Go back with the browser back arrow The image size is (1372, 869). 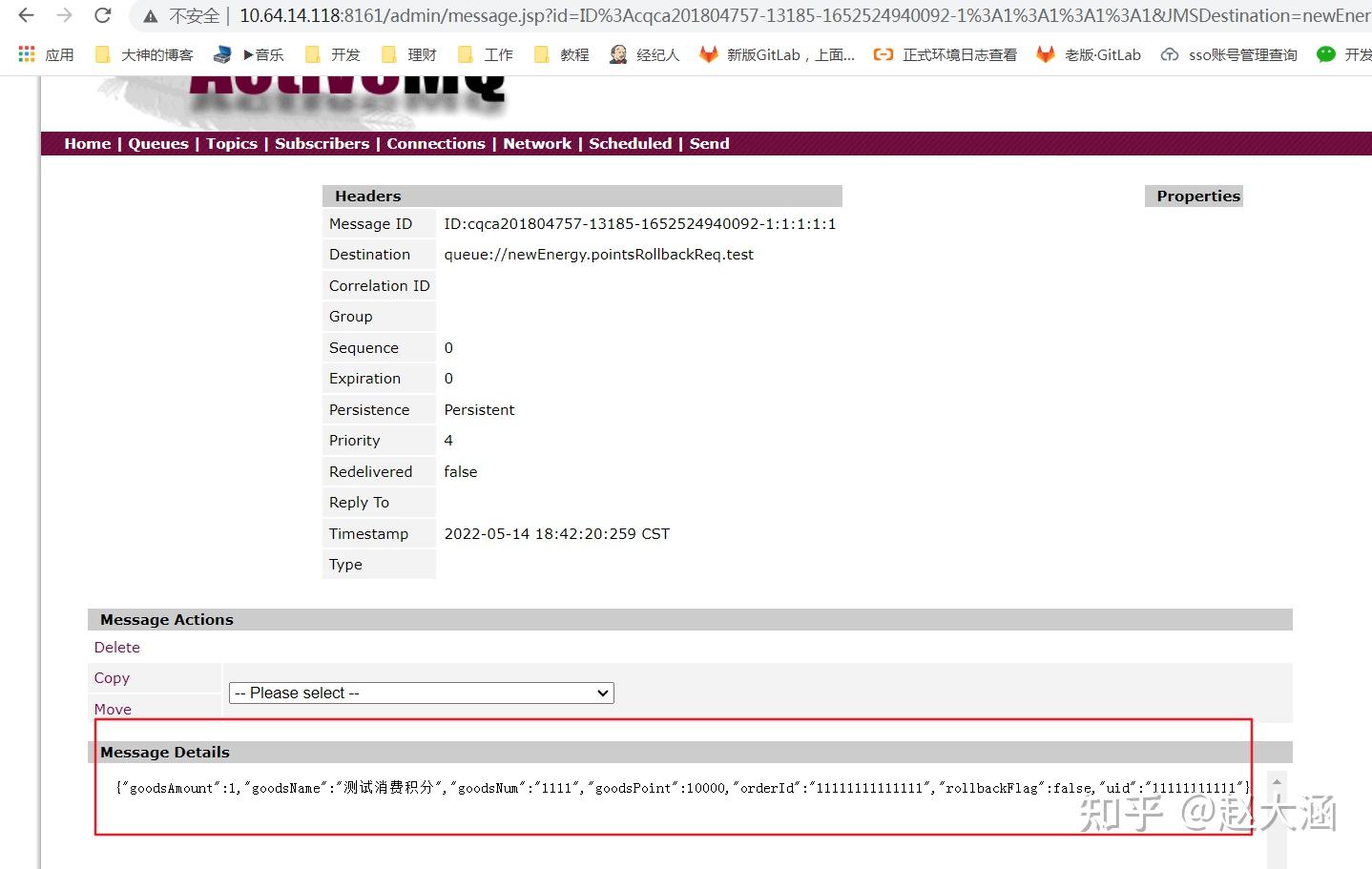pos(26,15)
